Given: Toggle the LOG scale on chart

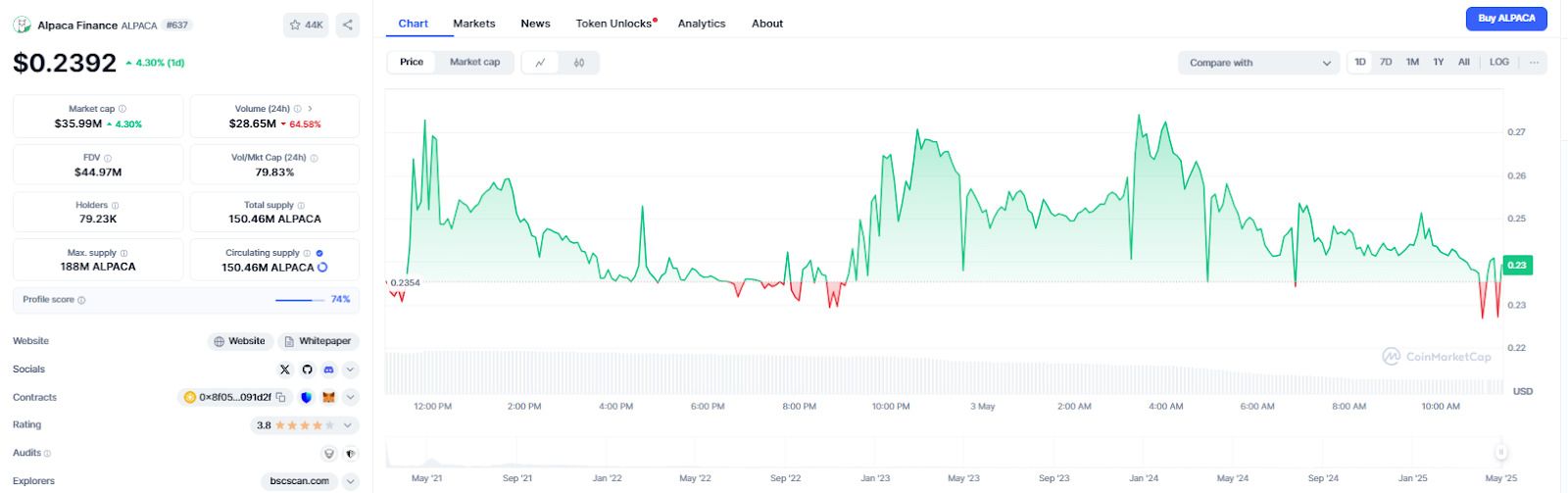Looking at the screenshot, I should click(1499, 62).
